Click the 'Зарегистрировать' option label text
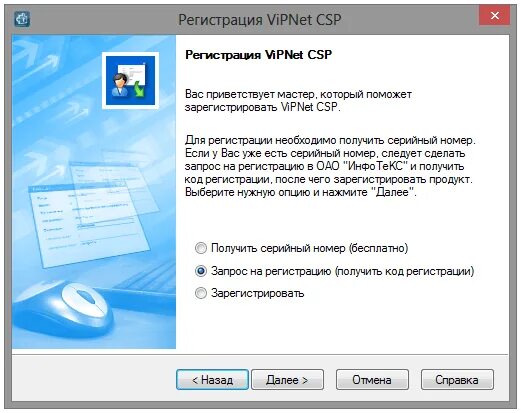Image resolution: width=521 pixels, height=413 pixels. coord(257,293)
